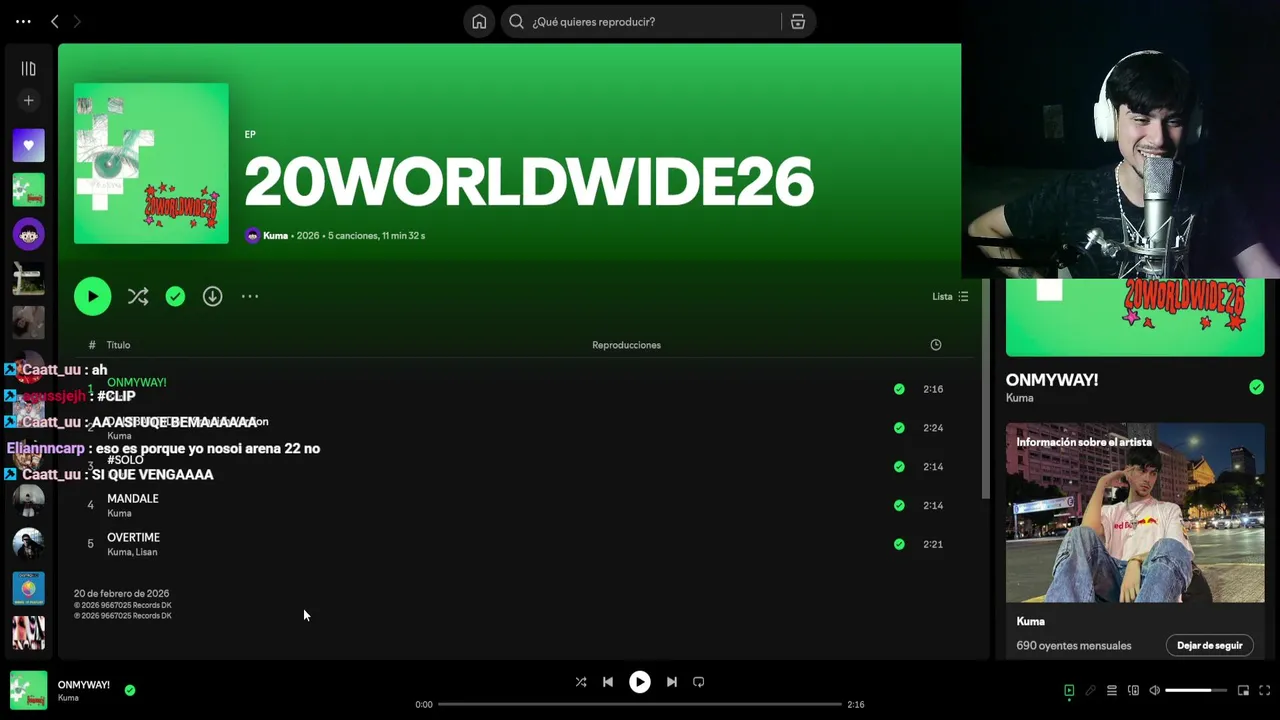Image resolution: width=1280 pixels, height=720 pixels.
Task: Open more options for the EP
Action: coord(250,296)
